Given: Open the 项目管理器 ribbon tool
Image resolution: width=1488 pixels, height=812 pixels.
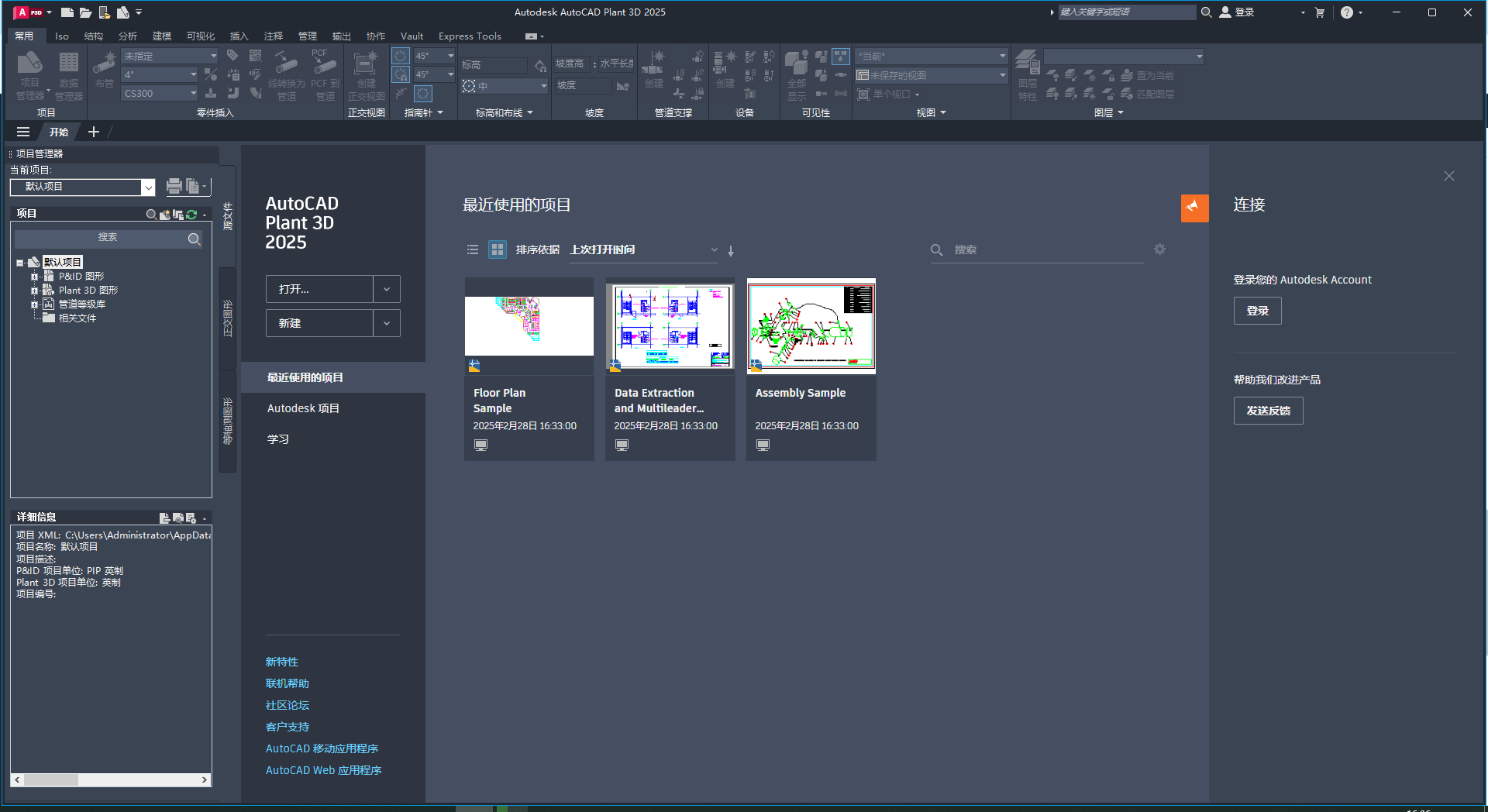Looking at the screenshot, I should click(30, 76).
